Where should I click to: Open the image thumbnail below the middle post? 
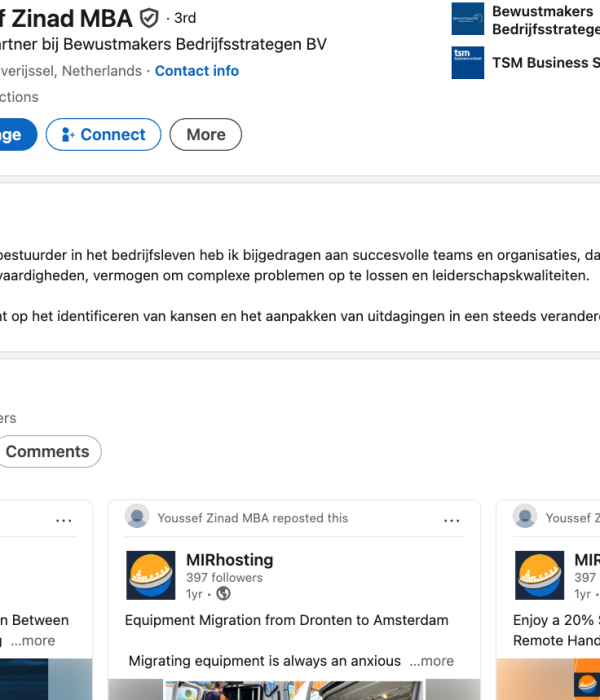[x=294, y=689]
